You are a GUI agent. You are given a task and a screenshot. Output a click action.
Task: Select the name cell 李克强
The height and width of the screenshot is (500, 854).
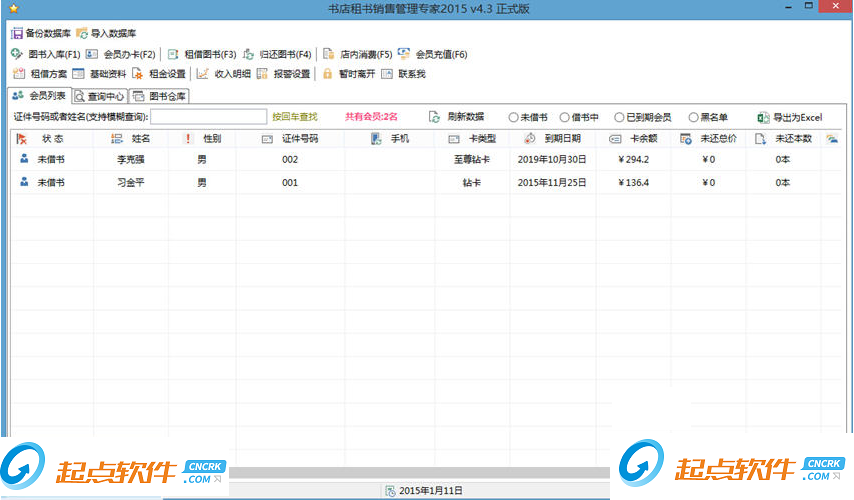[x=131, y=160]
